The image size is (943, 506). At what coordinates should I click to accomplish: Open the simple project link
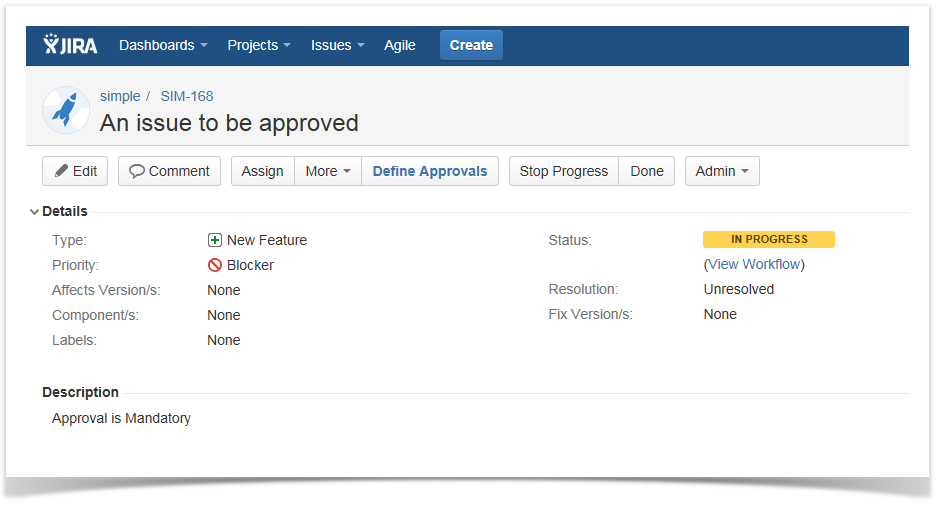tap(120, 96)
